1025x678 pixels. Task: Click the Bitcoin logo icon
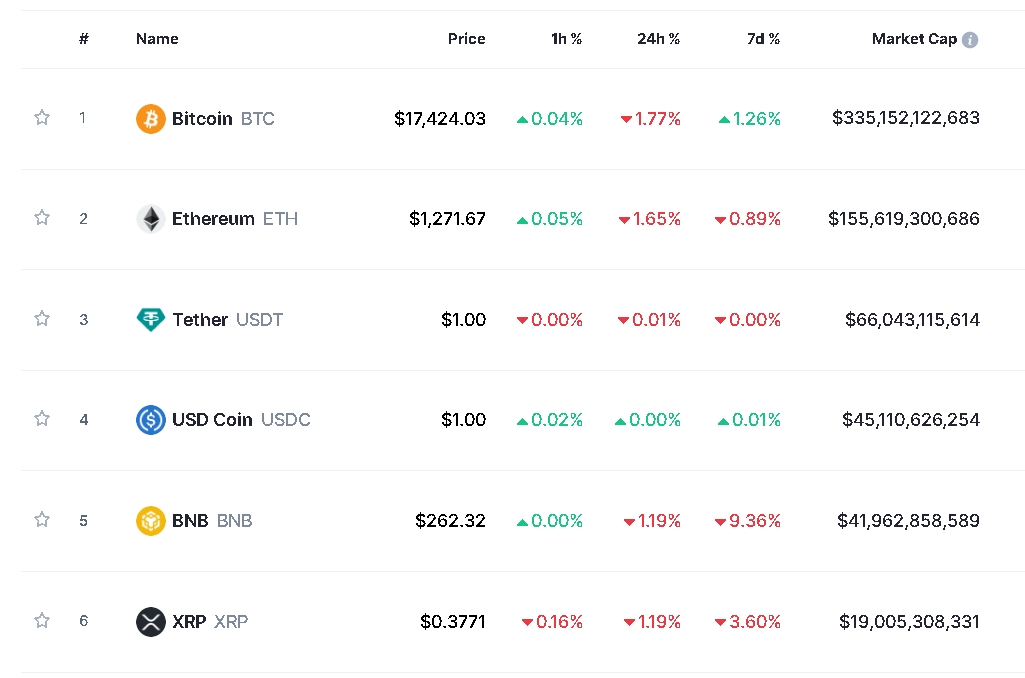point(150,119)
